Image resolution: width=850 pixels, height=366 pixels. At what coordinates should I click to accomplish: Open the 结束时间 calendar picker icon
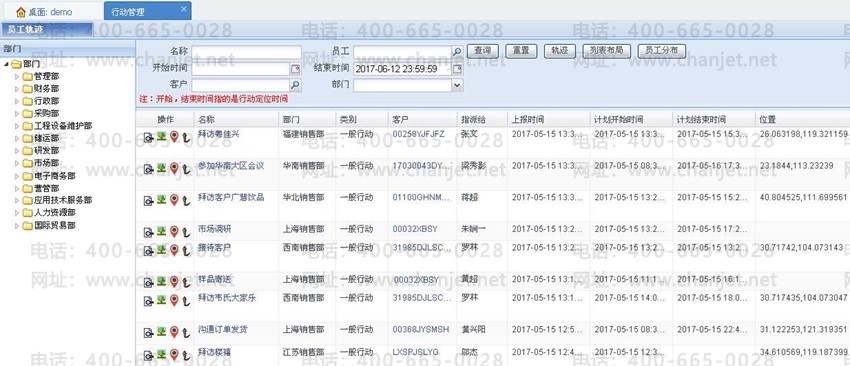pyautogui.click(x=458, y=69)
